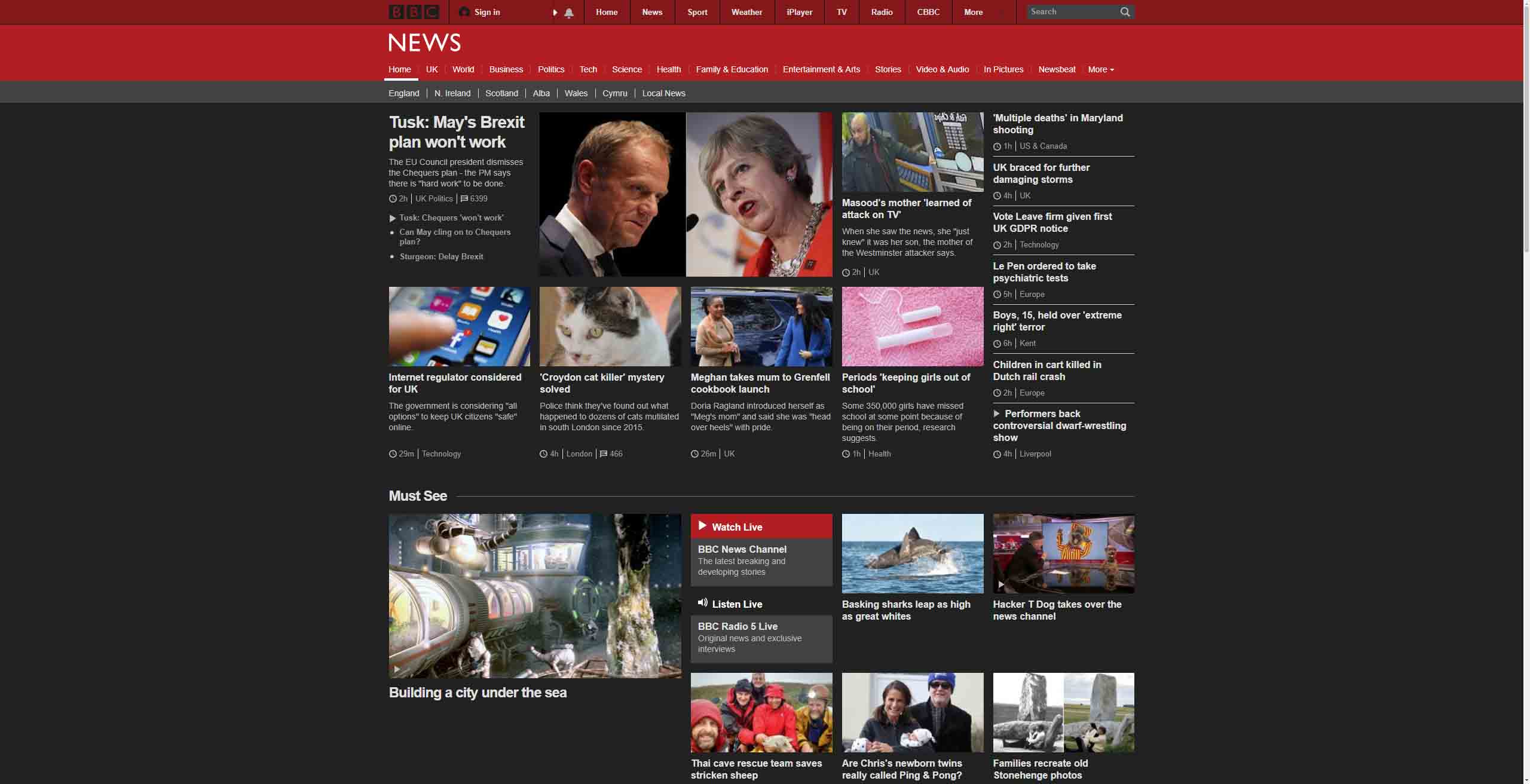The width and height of the screenshot is (1530, 784).
Task: Play the Hacker T Dog news clip
Action: pos(1000,585)
